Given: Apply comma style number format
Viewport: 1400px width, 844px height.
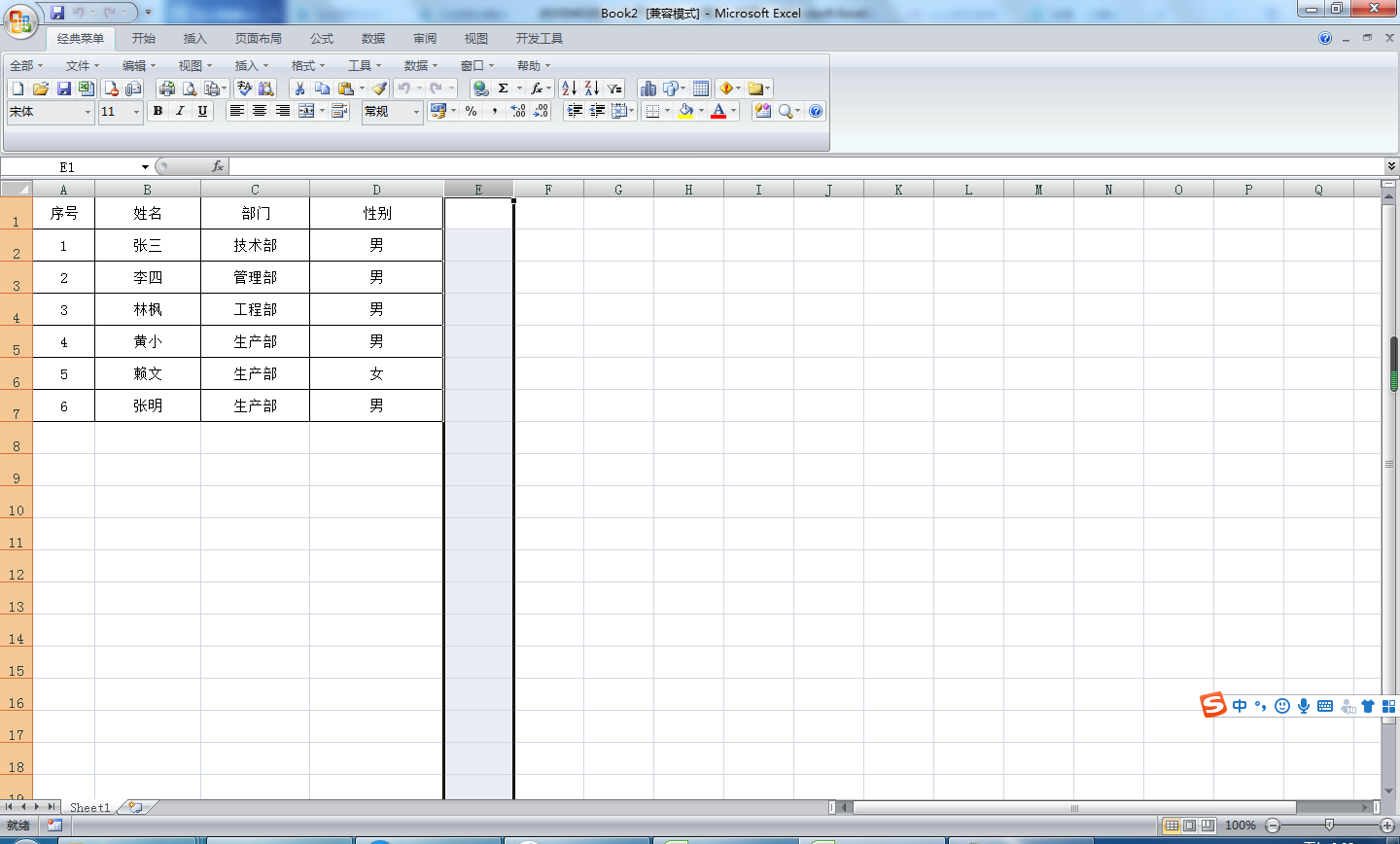Looking at the screenshot, I should click(495, 112).
